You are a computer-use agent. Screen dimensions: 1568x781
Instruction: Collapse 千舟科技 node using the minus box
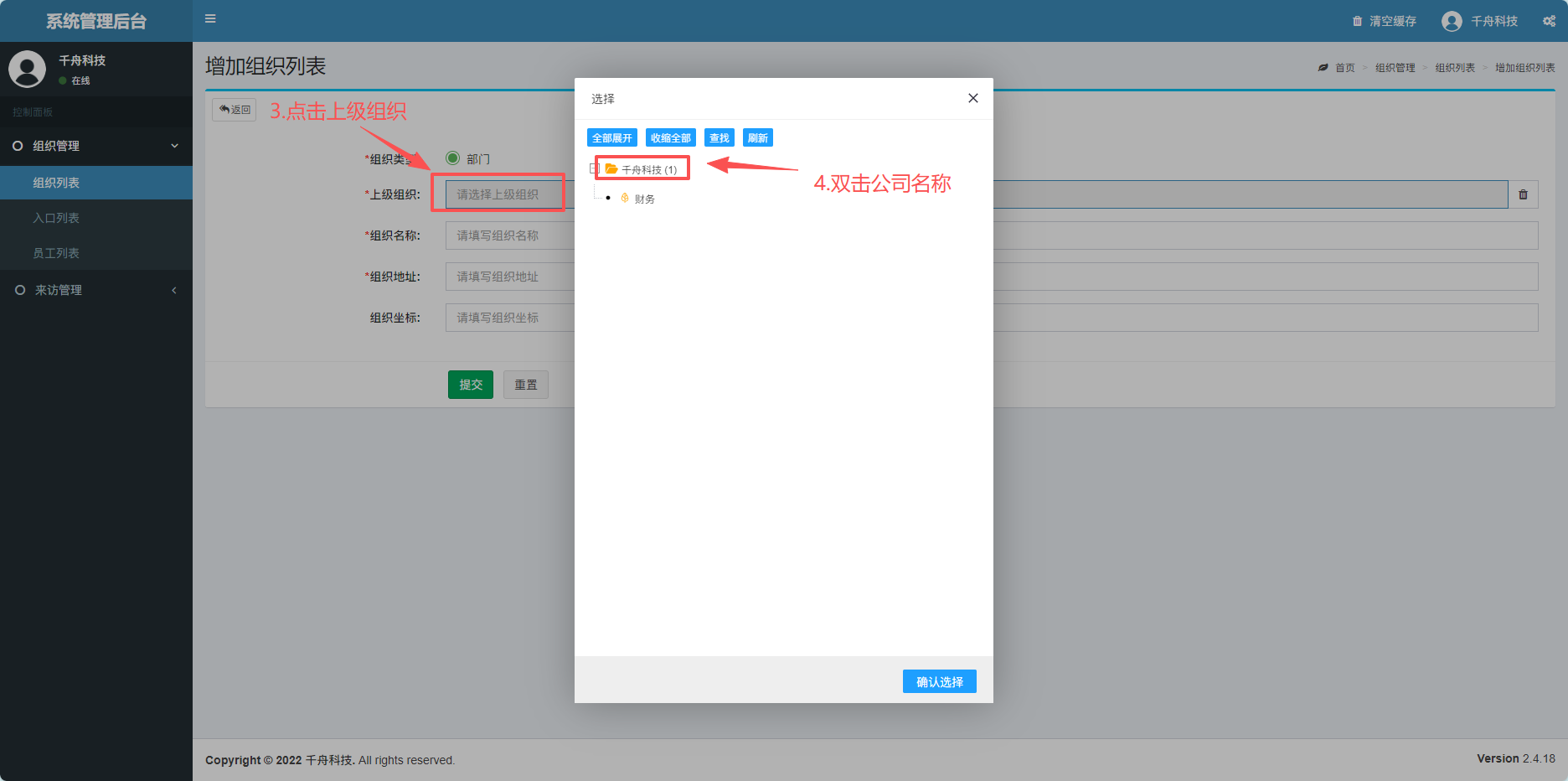coord(595,168)
